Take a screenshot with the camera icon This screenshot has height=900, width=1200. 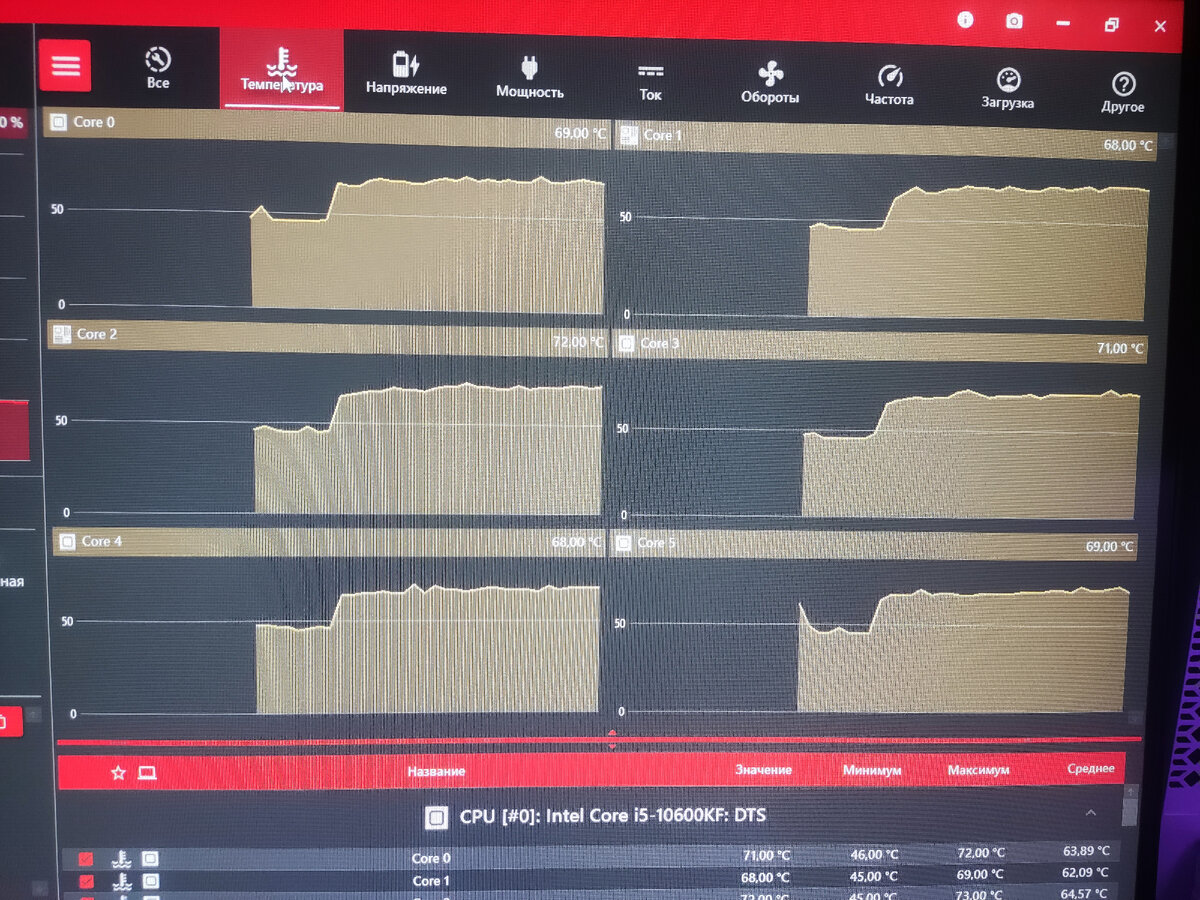(x=1014, y=21)
